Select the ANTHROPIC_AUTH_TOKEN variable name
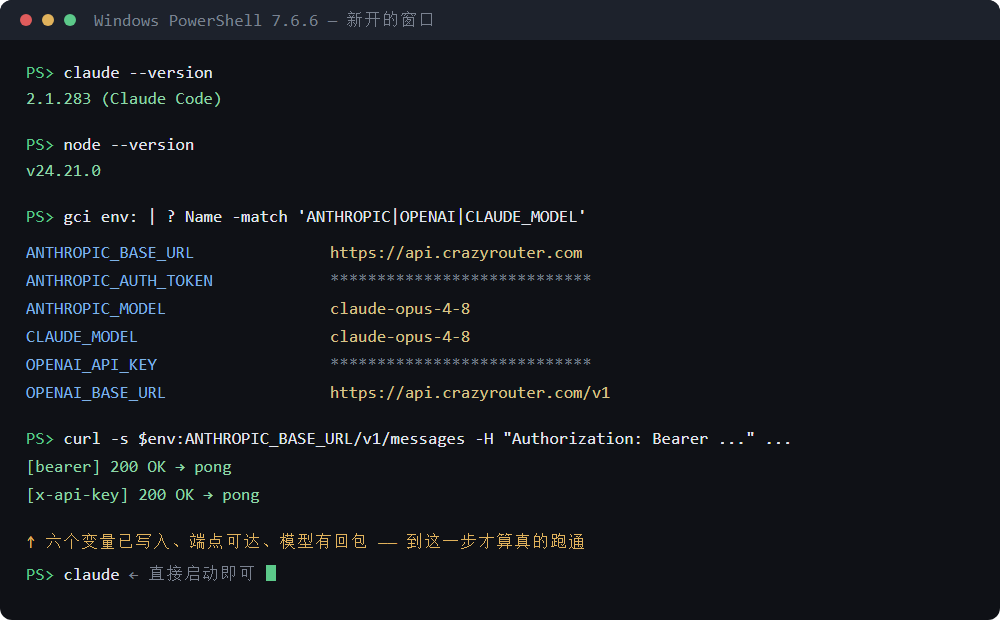The width and height of the screenshot is (1000, 620). (x=119, y=281)
